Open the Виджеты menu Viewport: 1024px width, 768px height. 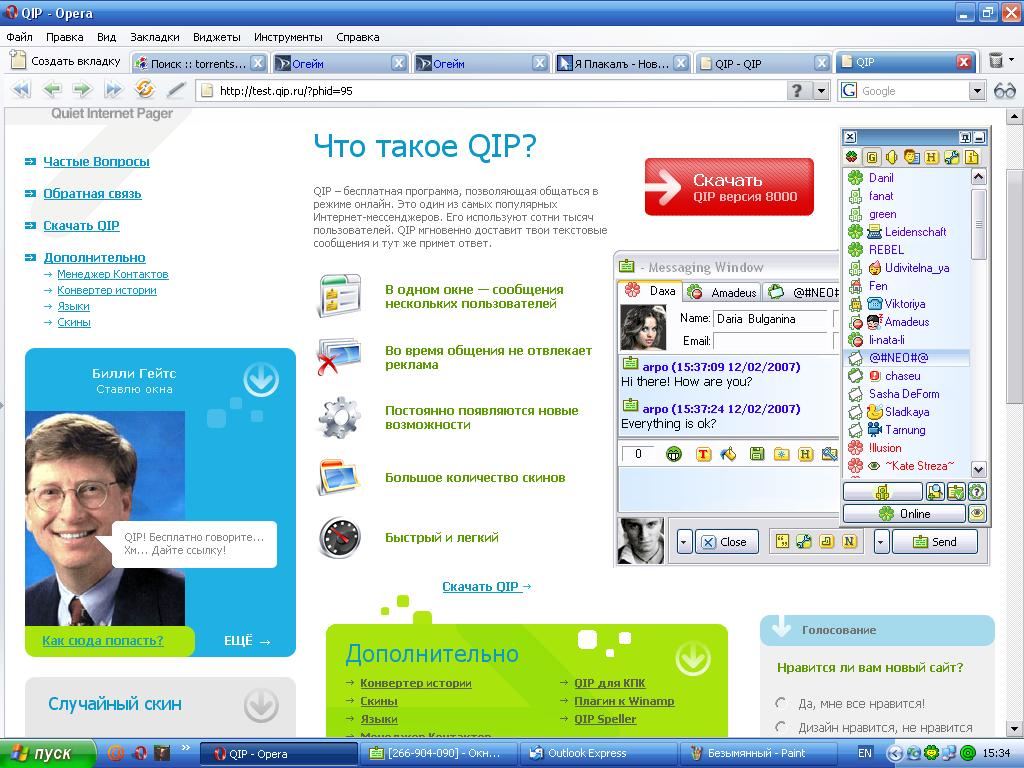coord(217,37)
